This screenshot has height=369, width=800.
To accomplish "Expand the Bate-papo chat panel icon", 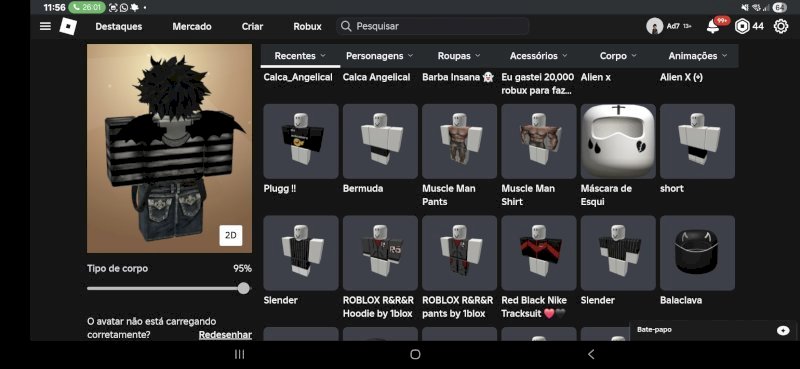I will tap(783, 330).
